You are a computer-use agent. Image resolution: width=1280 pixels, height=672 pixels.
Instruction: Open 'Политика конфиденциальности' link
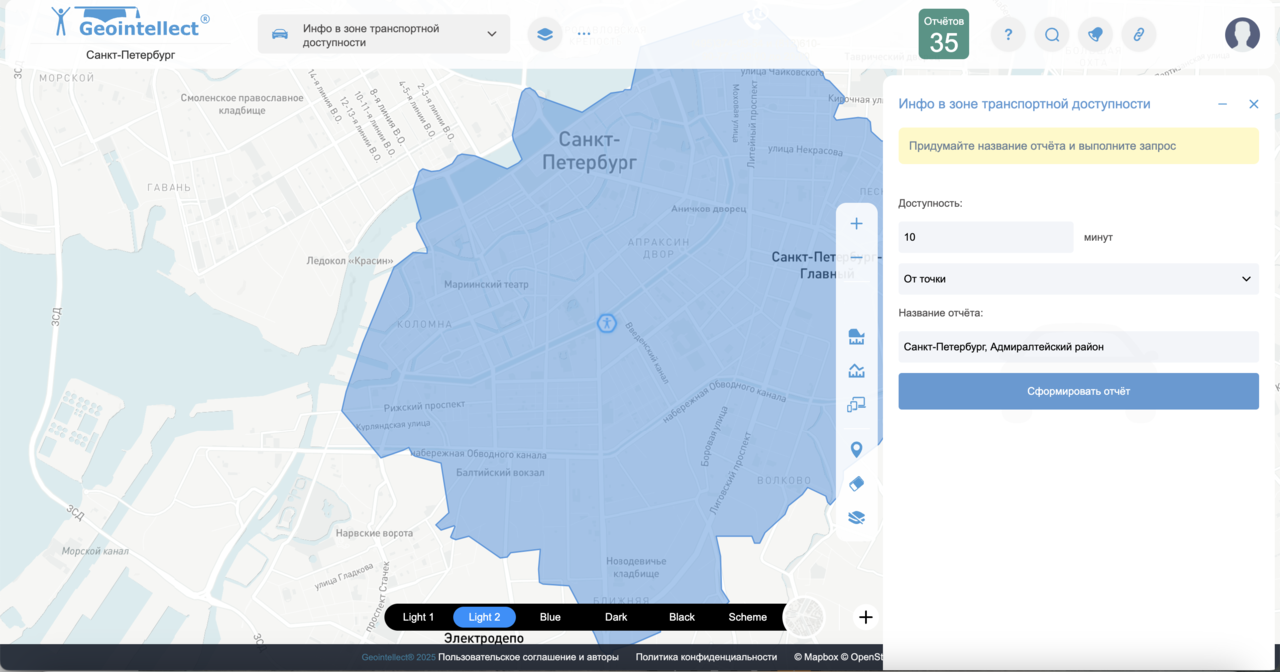tap(706, 657)
